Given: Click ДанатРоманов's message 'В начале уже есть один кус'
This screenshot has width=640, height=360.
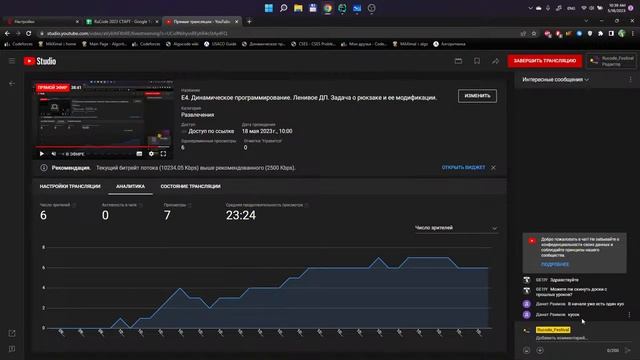Looking at the screenshot, I should (596, 304).
